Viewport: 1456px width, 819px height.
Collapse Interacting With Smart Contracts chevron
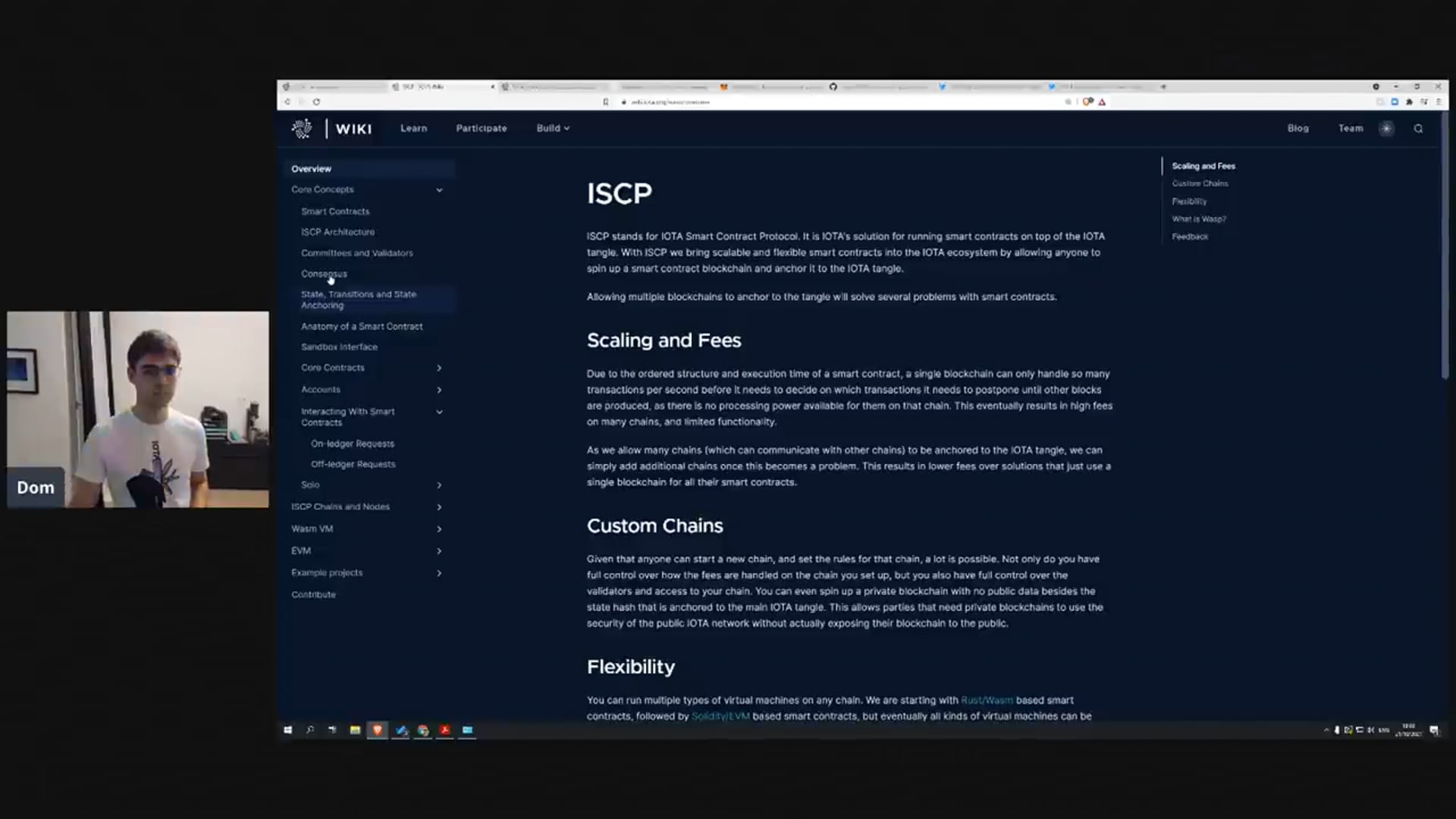[x=439, y=412]
